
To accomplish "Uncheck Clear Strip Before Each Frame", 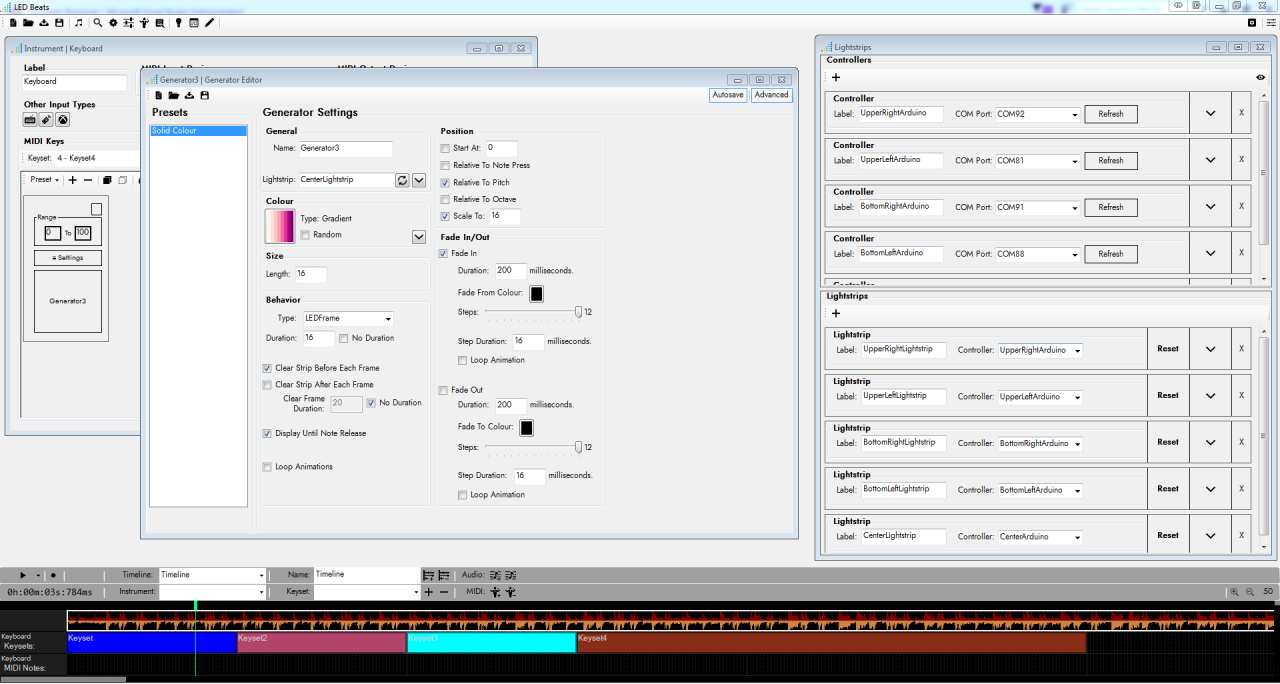I will [267, 368].
